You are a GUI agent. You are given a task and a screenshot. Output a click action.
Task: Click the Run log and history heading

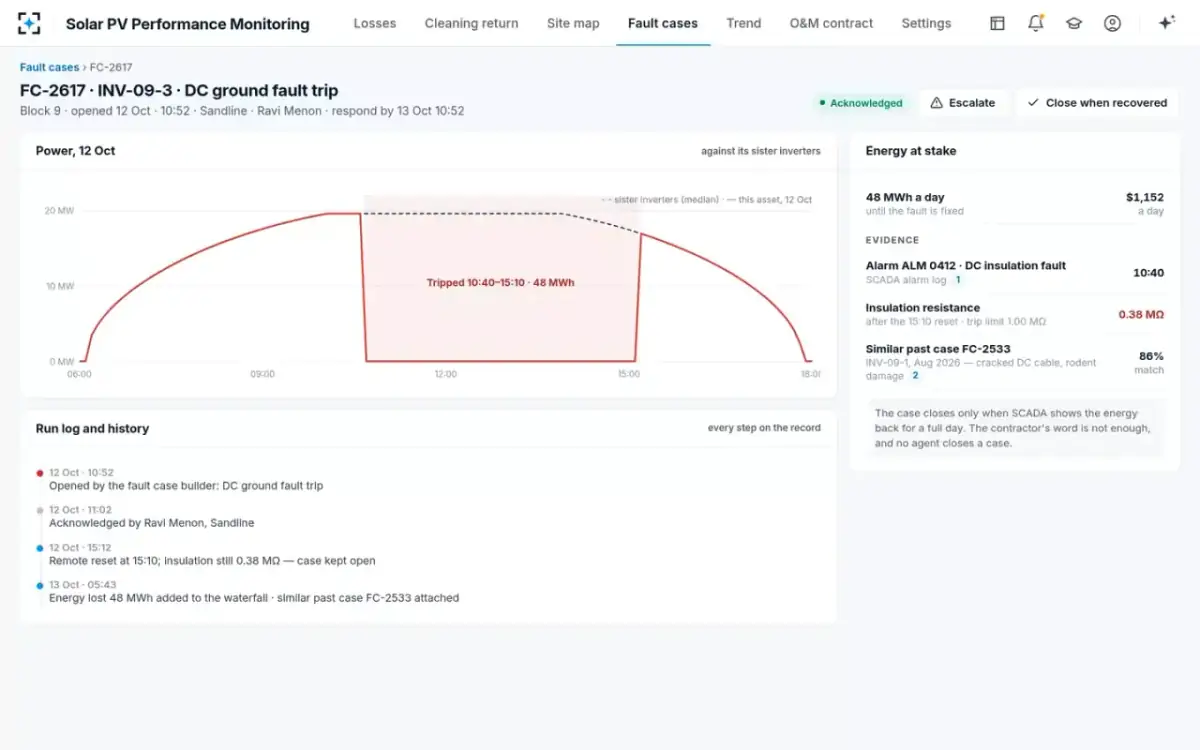click(x=92, y=428)
